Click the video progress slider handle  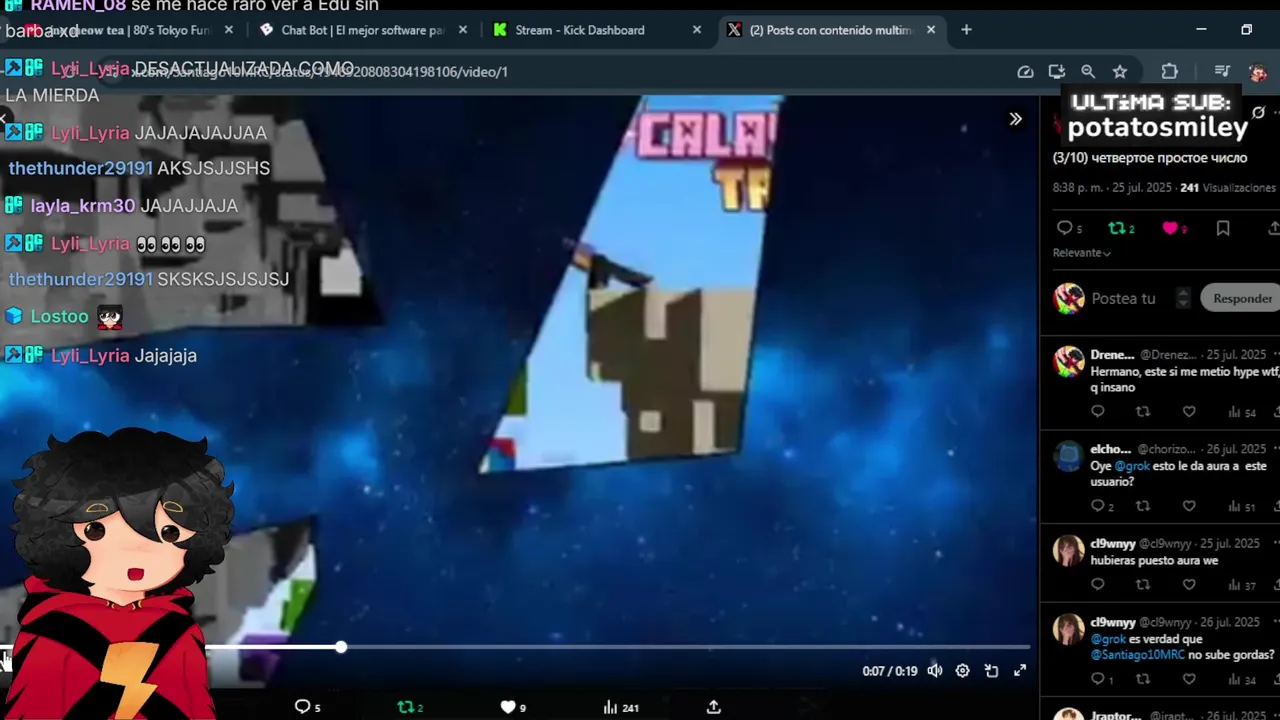[341, 648]
